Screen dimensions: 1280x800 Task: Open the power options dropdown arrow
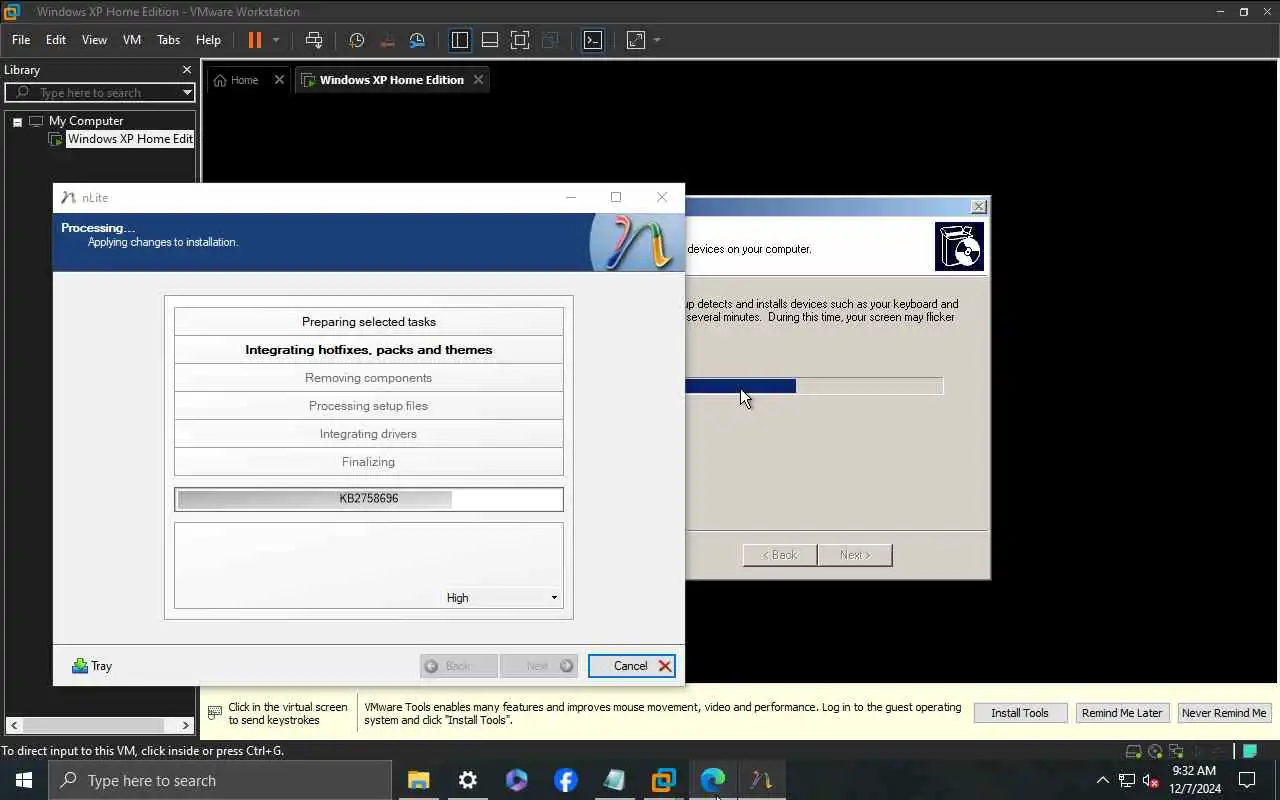(x=276, y=40)
